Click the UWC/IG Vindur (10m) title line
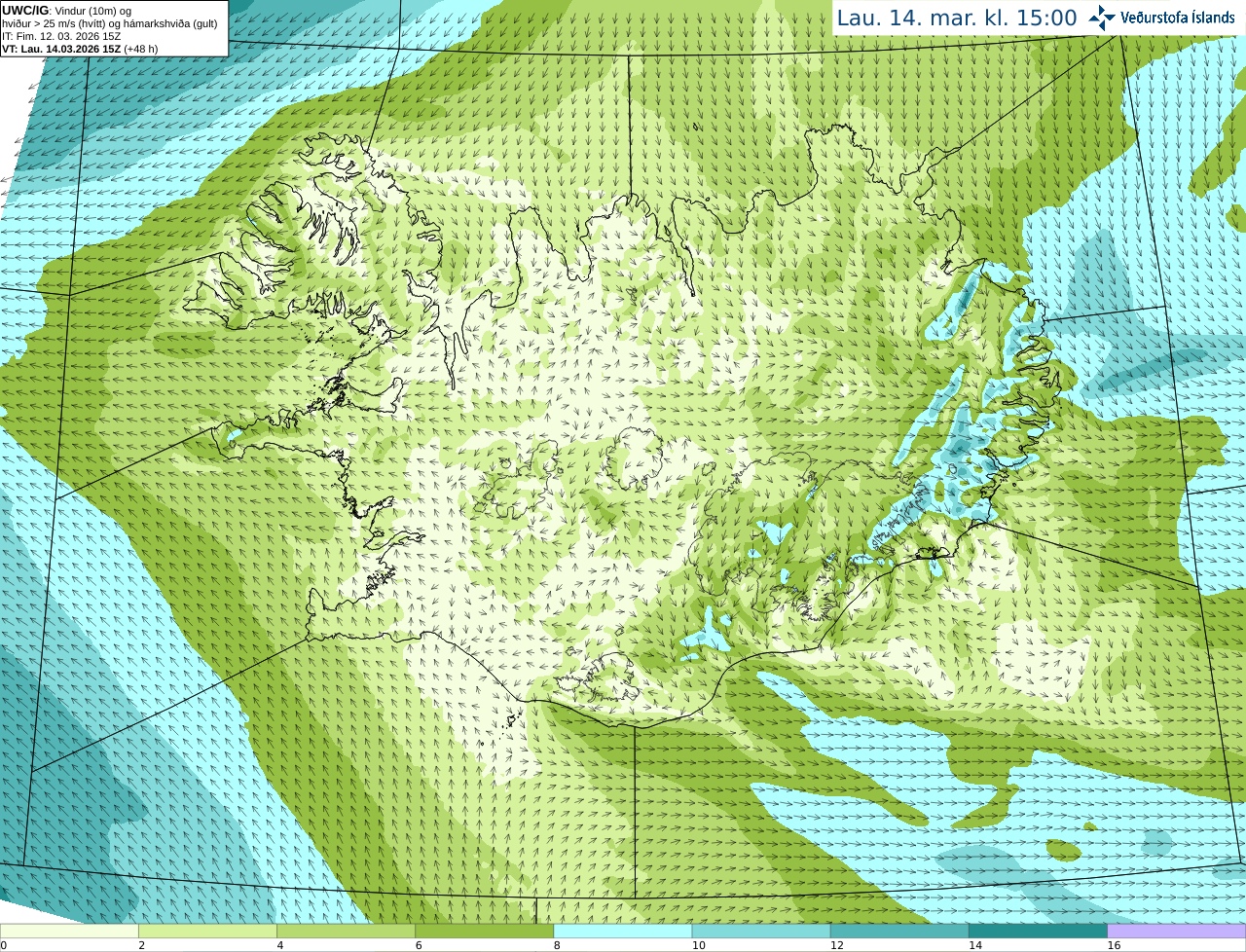The width and height of the screenshot is (1246, 952). [67, 11]
